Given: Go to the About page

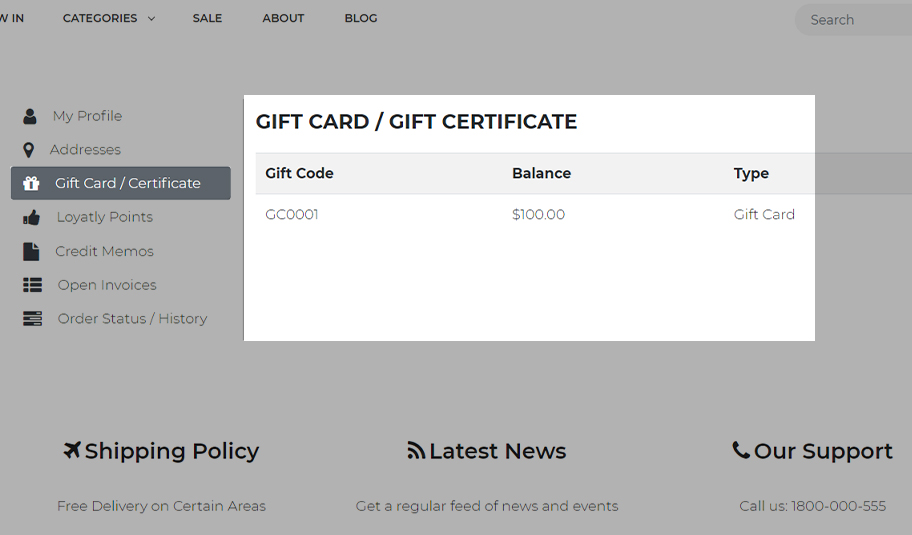Looking at the screenshot, I should click(x=283, y=18).
